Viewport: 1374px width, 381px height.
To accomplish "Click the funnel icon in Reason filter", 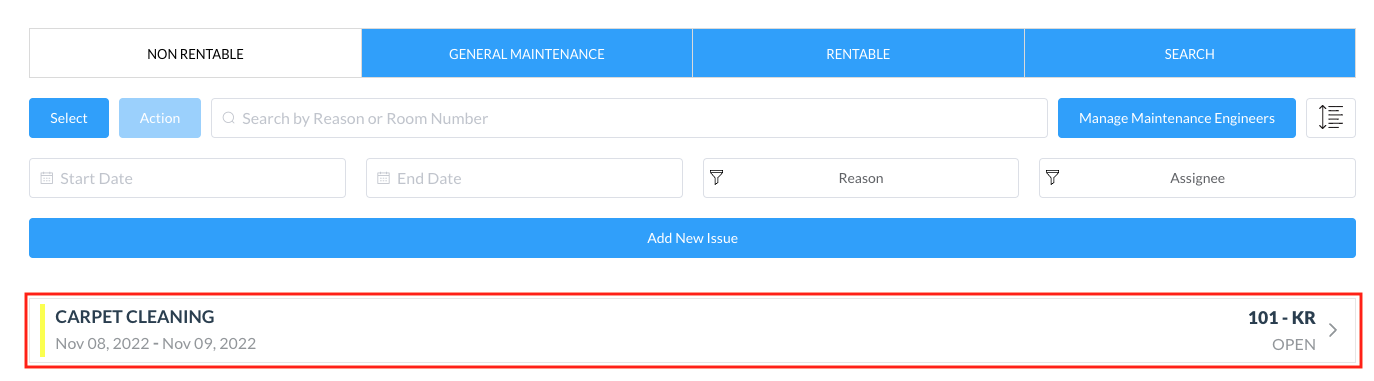I will [716, 178].
